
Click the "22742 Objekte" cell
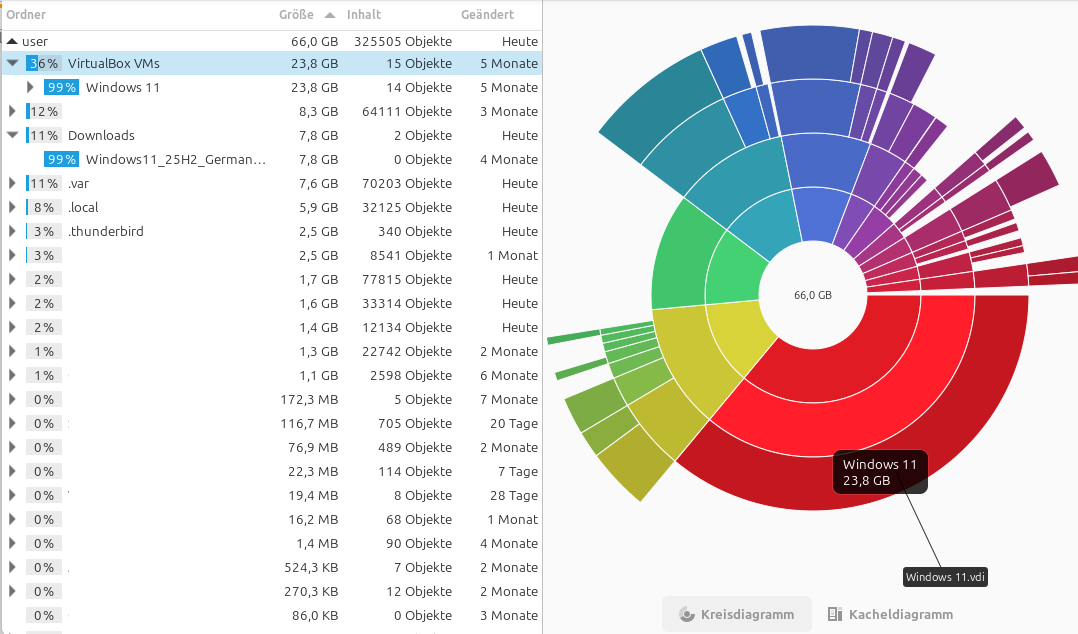tap(407, 351)
